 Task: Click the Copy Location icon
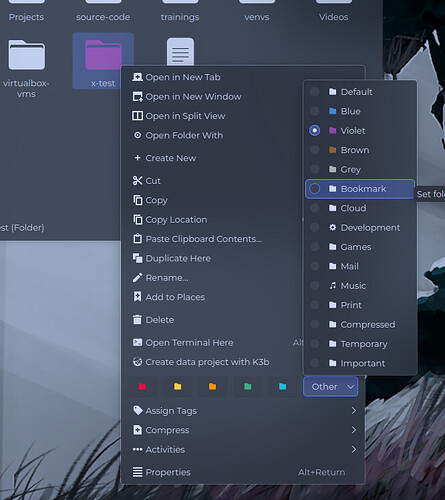click(137, 220)
